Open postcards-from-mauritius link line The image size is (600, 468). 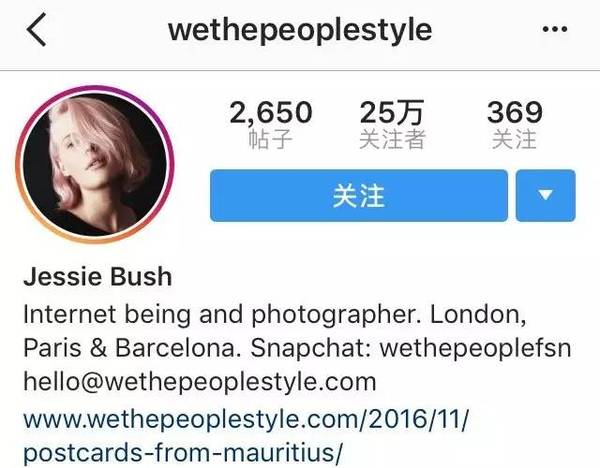(x=183, y=452)
